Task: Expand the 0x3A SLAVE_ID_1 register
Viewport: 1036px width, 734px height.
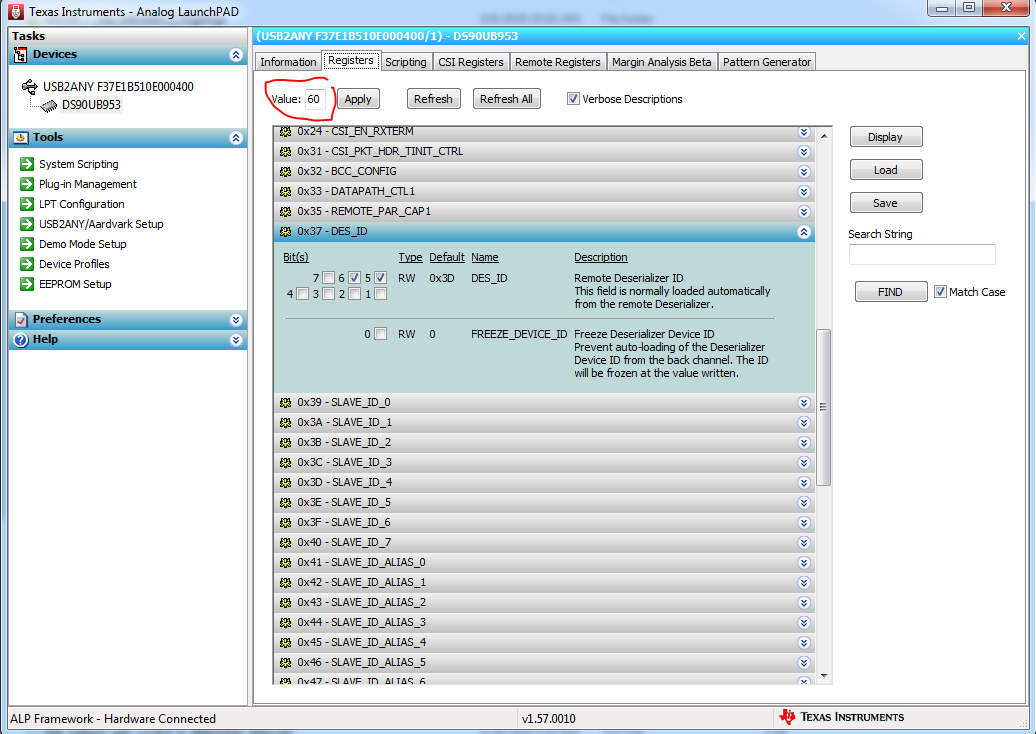Action: 804,423
